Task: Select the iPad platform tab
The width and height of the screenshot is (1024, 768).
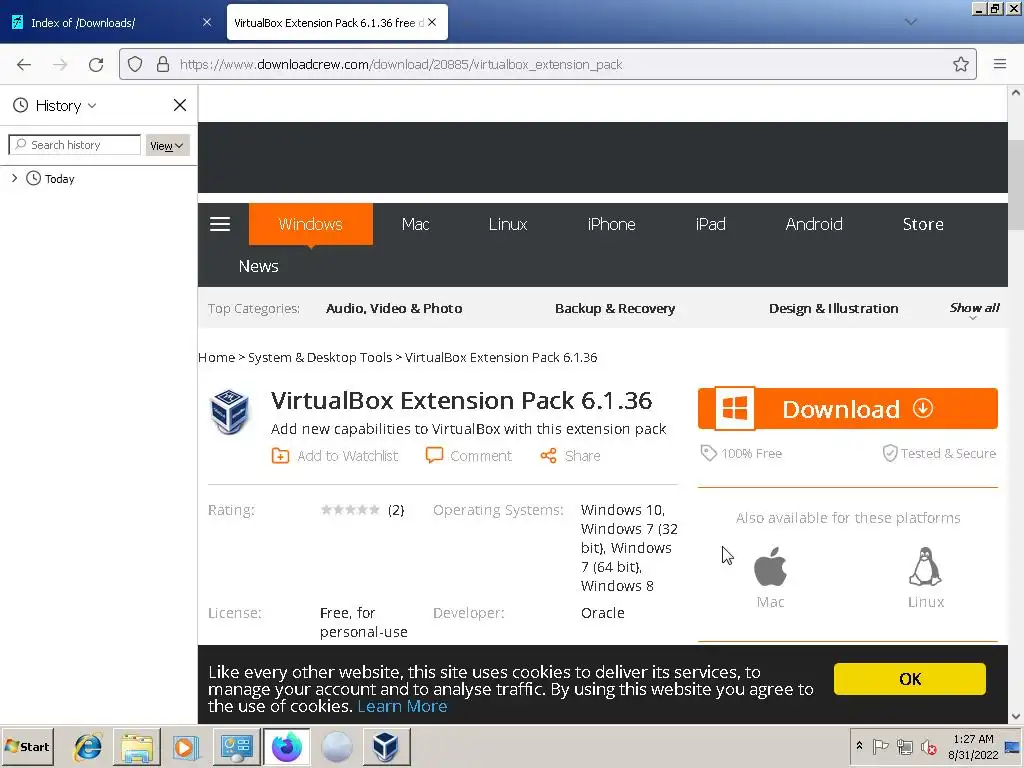Action: point(711,224)
